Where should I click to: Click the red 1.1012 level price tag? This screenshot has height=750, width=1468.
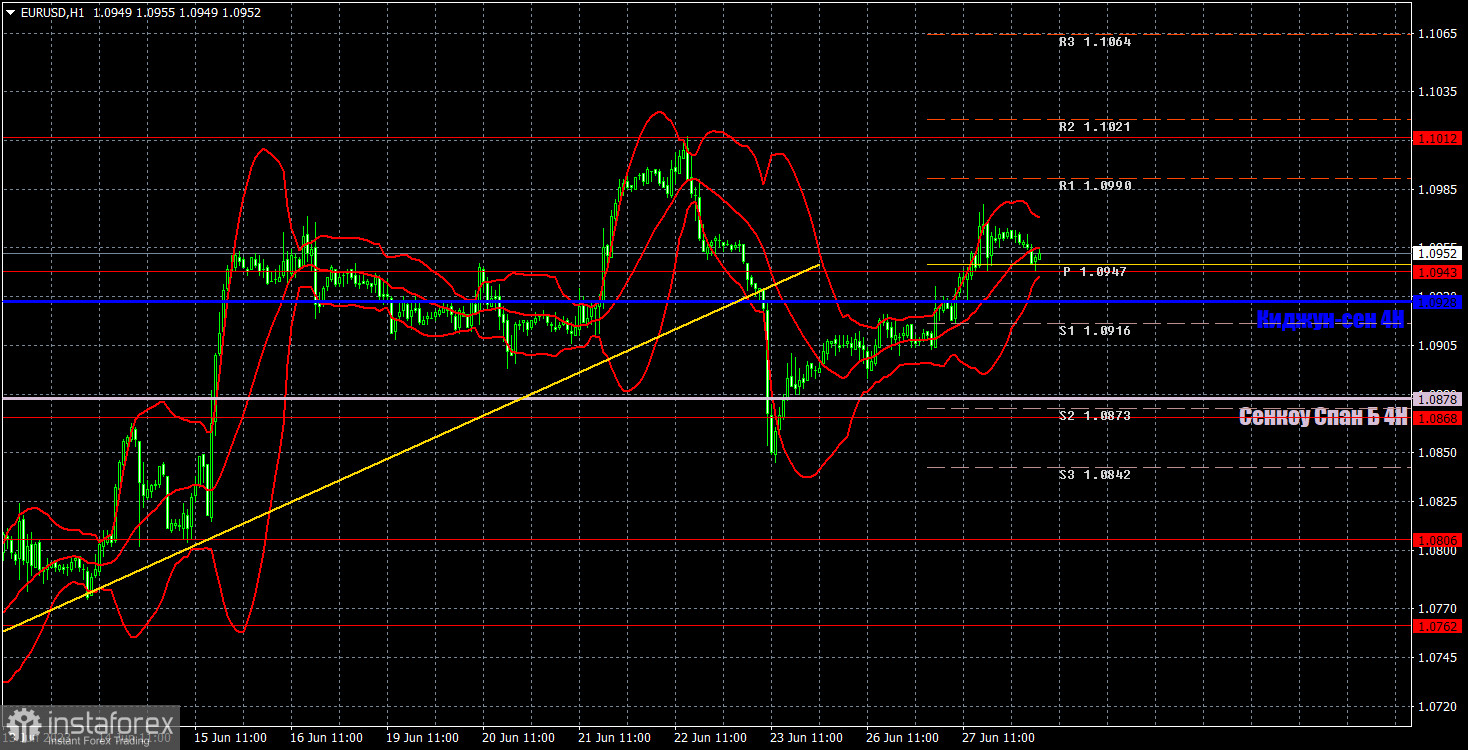[x=1438, y=139]
